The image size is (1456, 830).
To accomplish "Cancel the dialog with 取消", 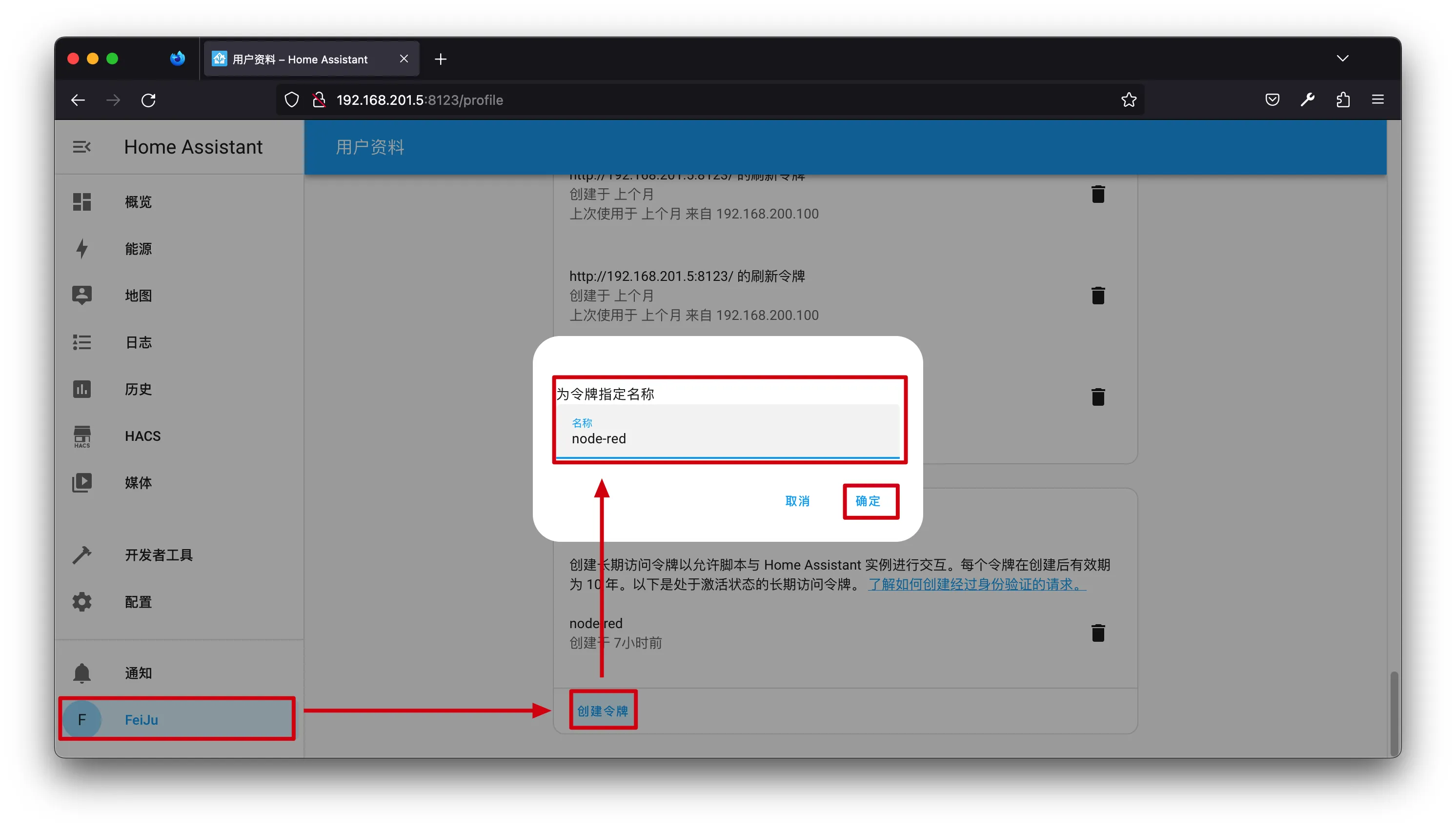I will point(797,501).
